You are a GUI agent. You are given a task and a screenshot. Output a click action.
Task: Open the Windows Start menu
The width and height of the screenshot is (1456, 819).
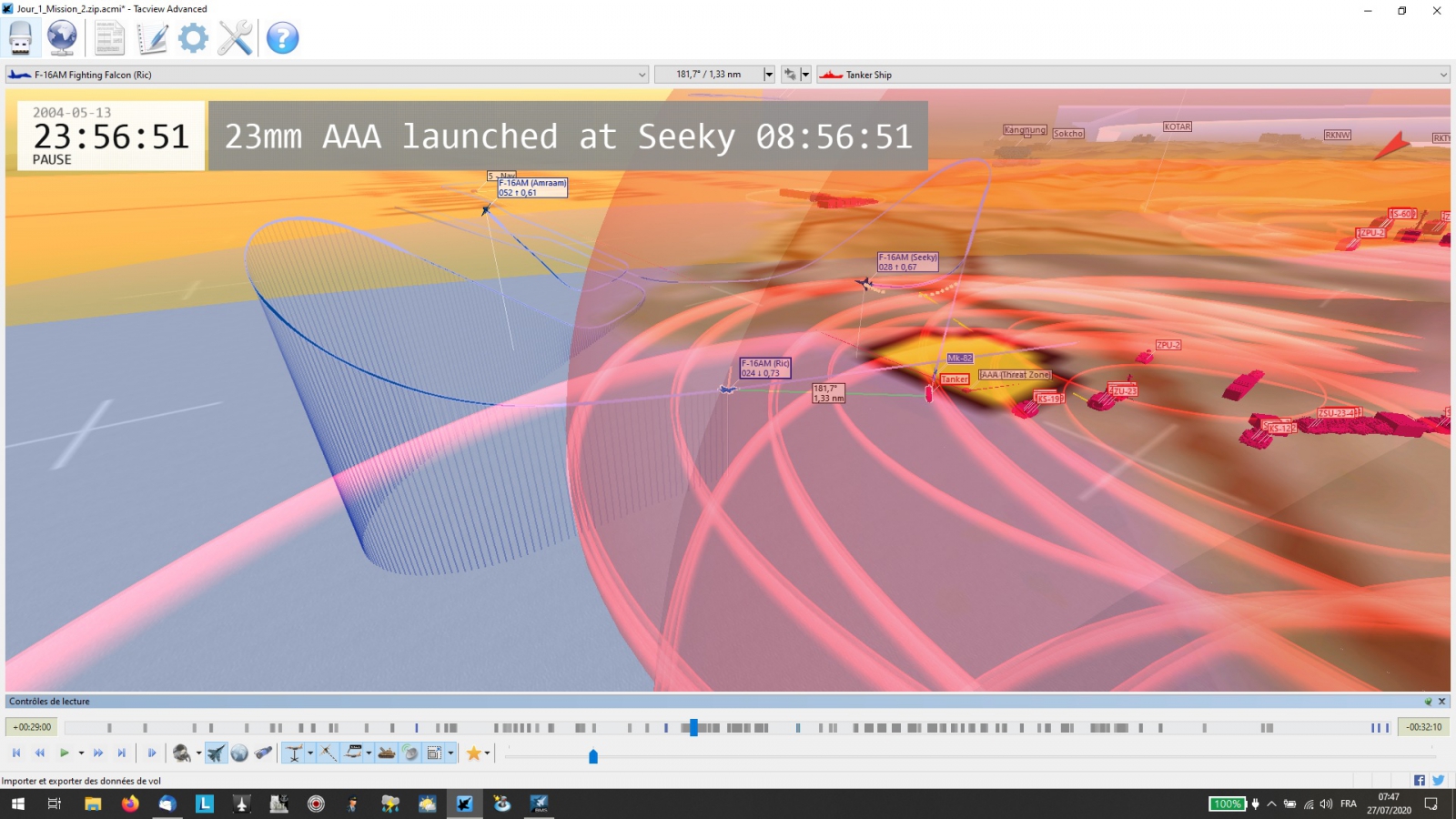pyautogui.click(x=17, y=804)
